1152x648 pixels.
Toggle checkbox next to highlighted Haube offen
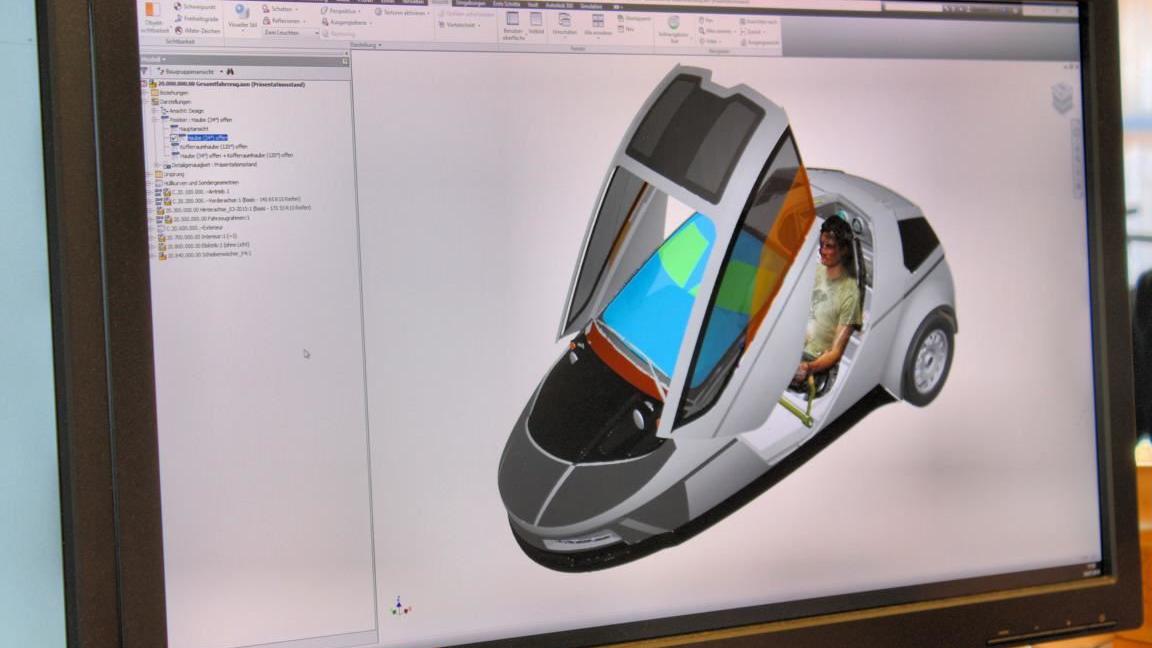174,137
